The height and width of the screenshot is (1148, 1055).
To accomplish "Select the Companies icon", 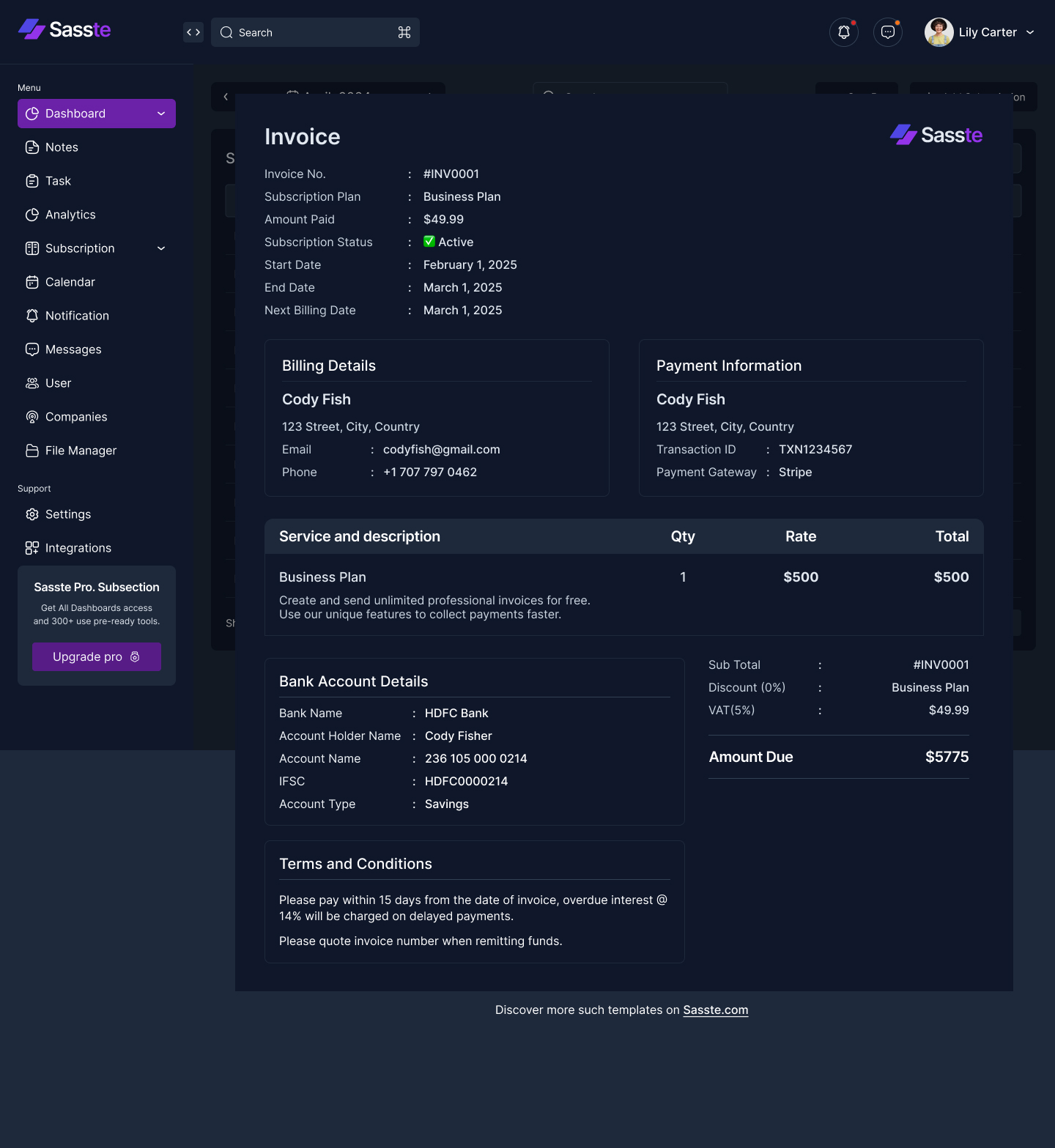I will 32,417.
